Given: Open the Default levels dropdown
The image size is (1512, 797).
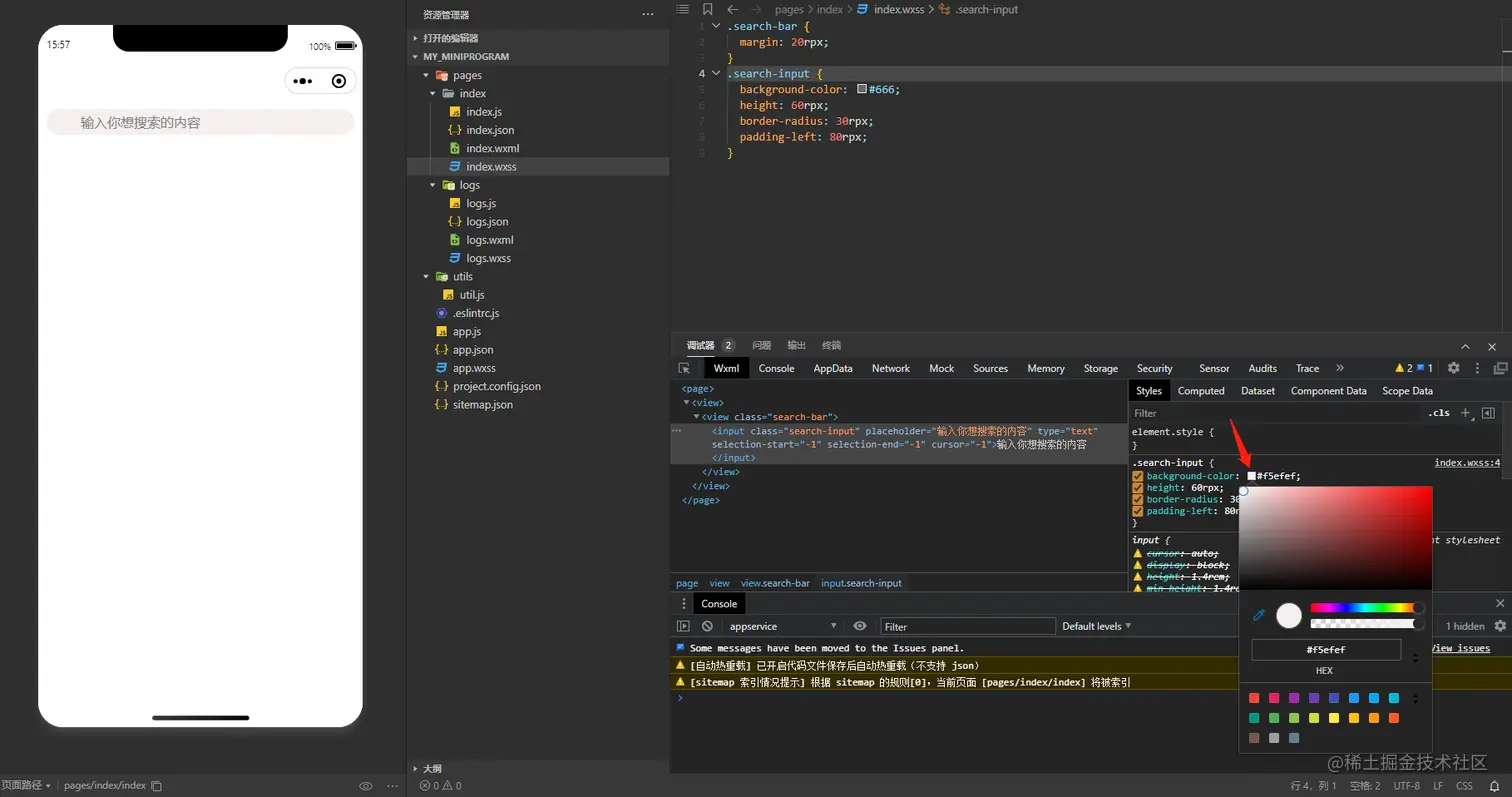Looking at the screenshot, I should click(x=1097, y=626).
